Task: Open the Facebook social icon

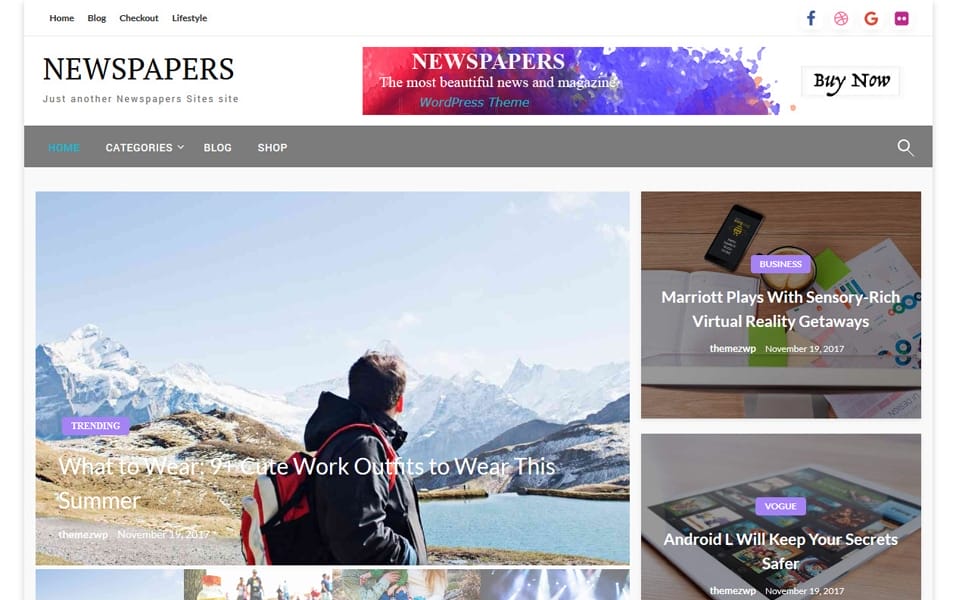Action: (x=811, y=18)
